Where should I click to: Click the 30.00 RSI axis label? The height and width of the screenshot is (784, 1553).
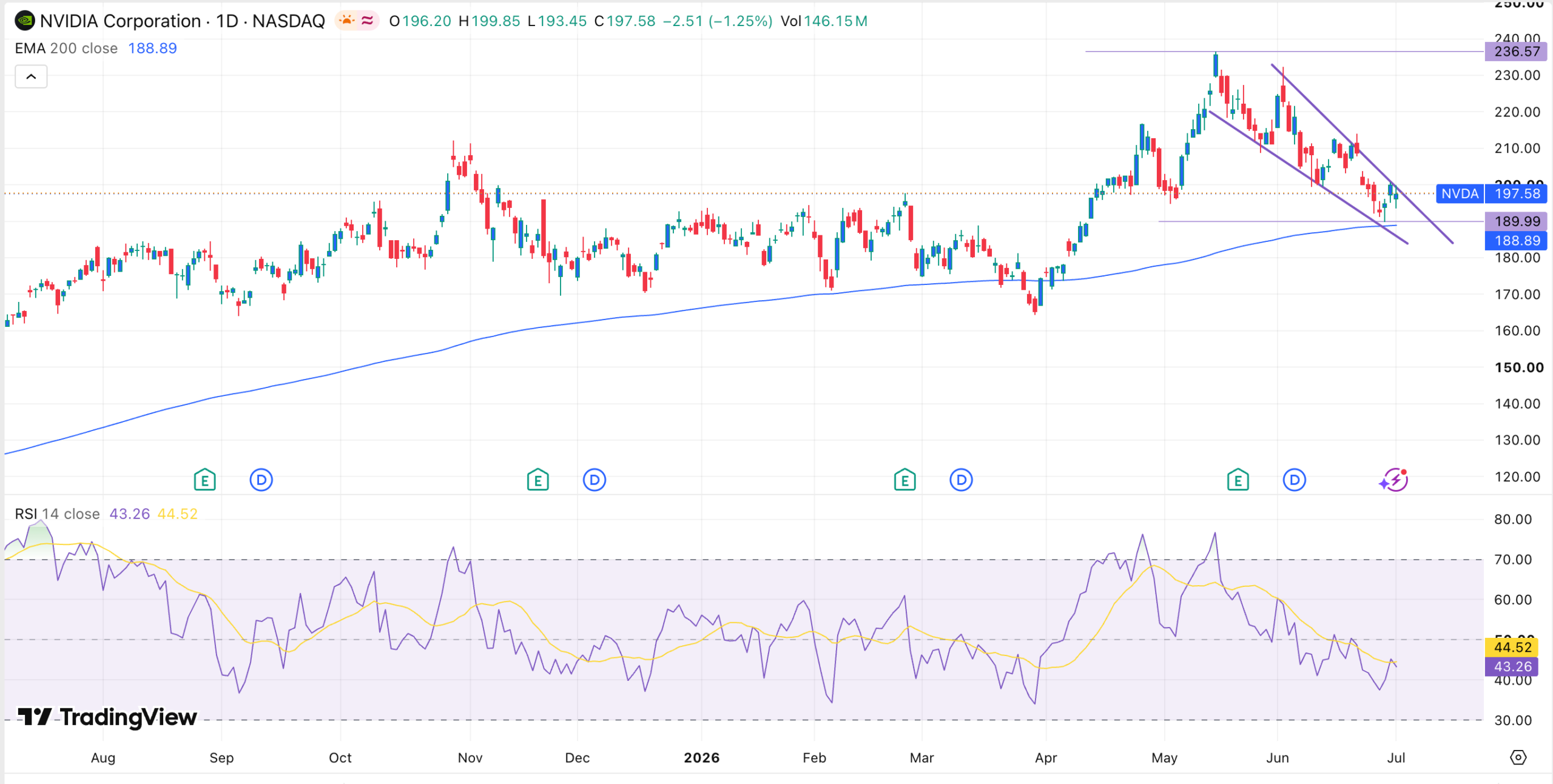tap(1513, 720)
